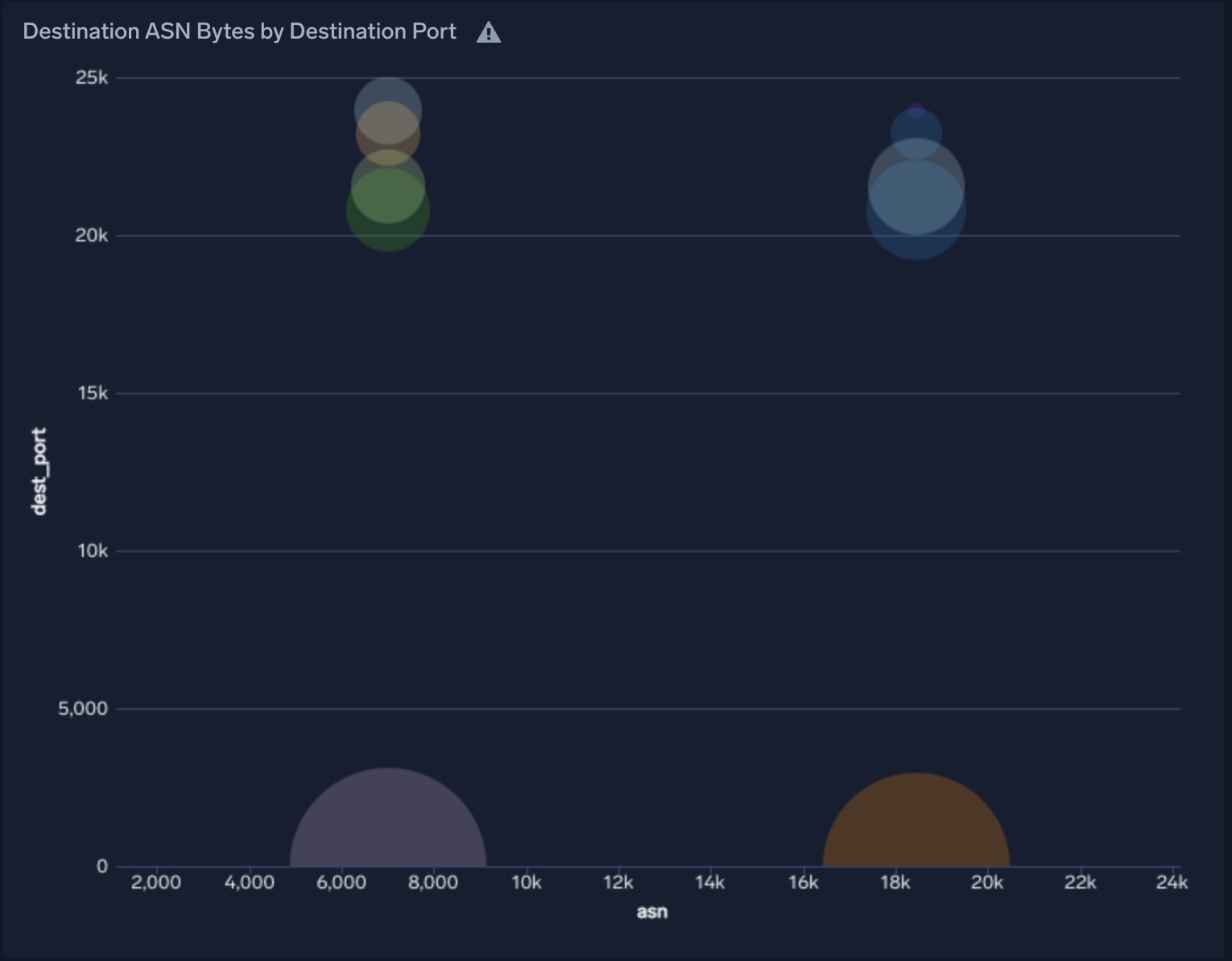
Task: Click the "8,000" x-axis tick label
Action: coord(433,882)
